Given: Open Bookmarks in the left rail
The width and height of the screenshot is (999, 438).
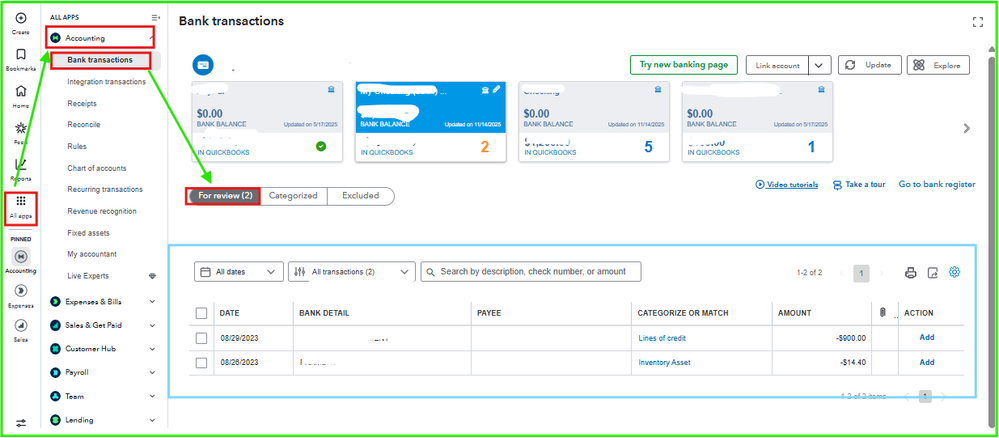Looking at the screenshot, I should (21, 54).
